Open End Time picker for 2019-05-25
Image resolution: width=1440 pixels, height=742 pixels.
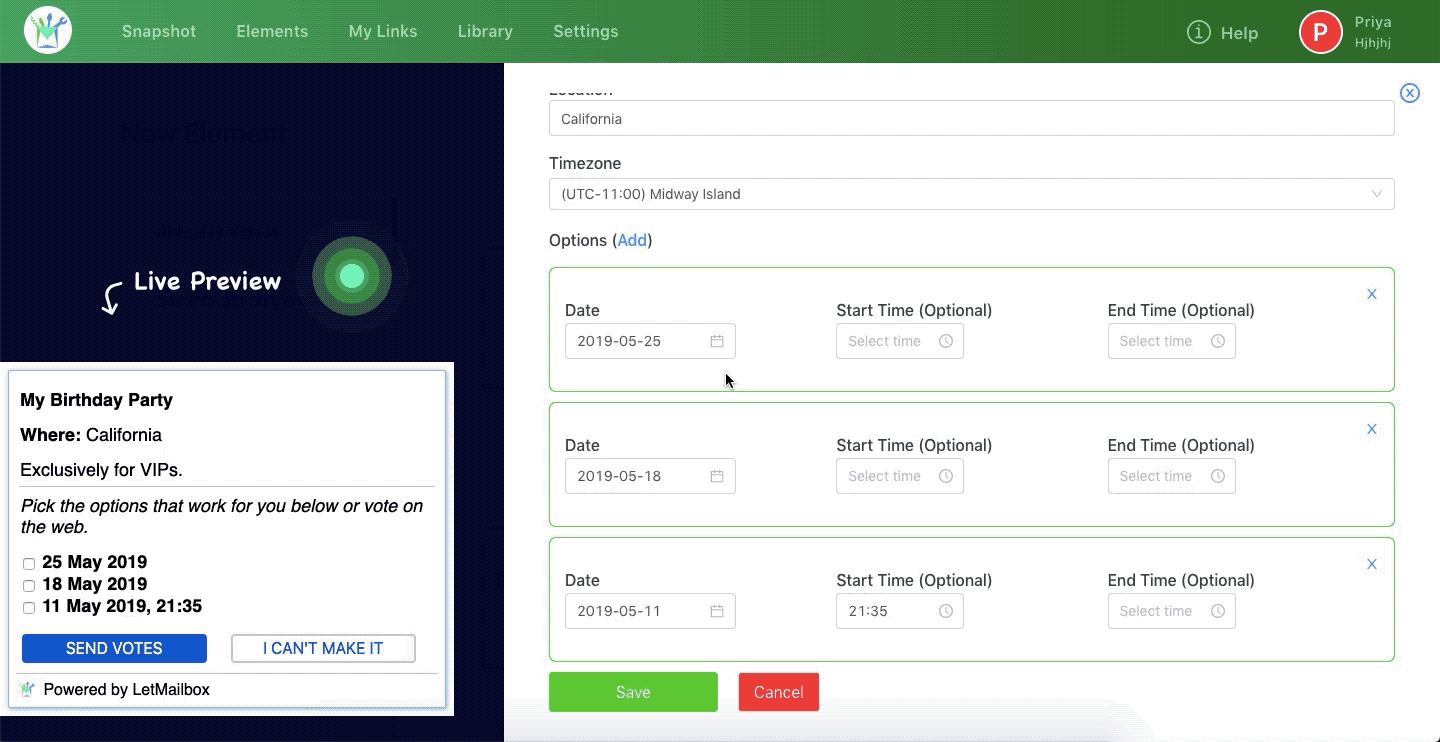1172,341
